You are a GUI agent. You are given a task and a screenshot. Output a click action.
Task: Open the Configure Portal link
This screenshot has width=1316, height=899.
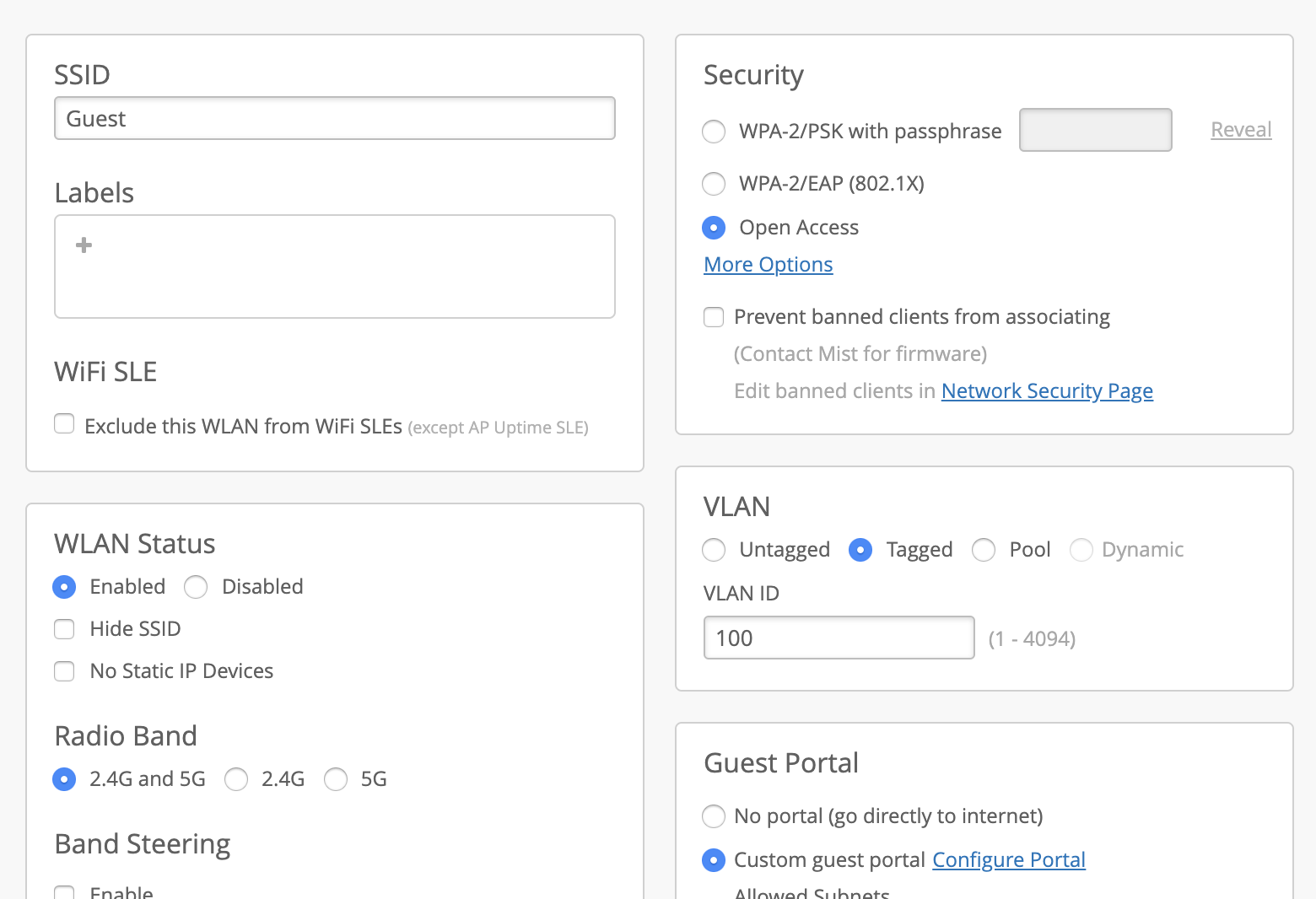click(x=1008, y=860)
